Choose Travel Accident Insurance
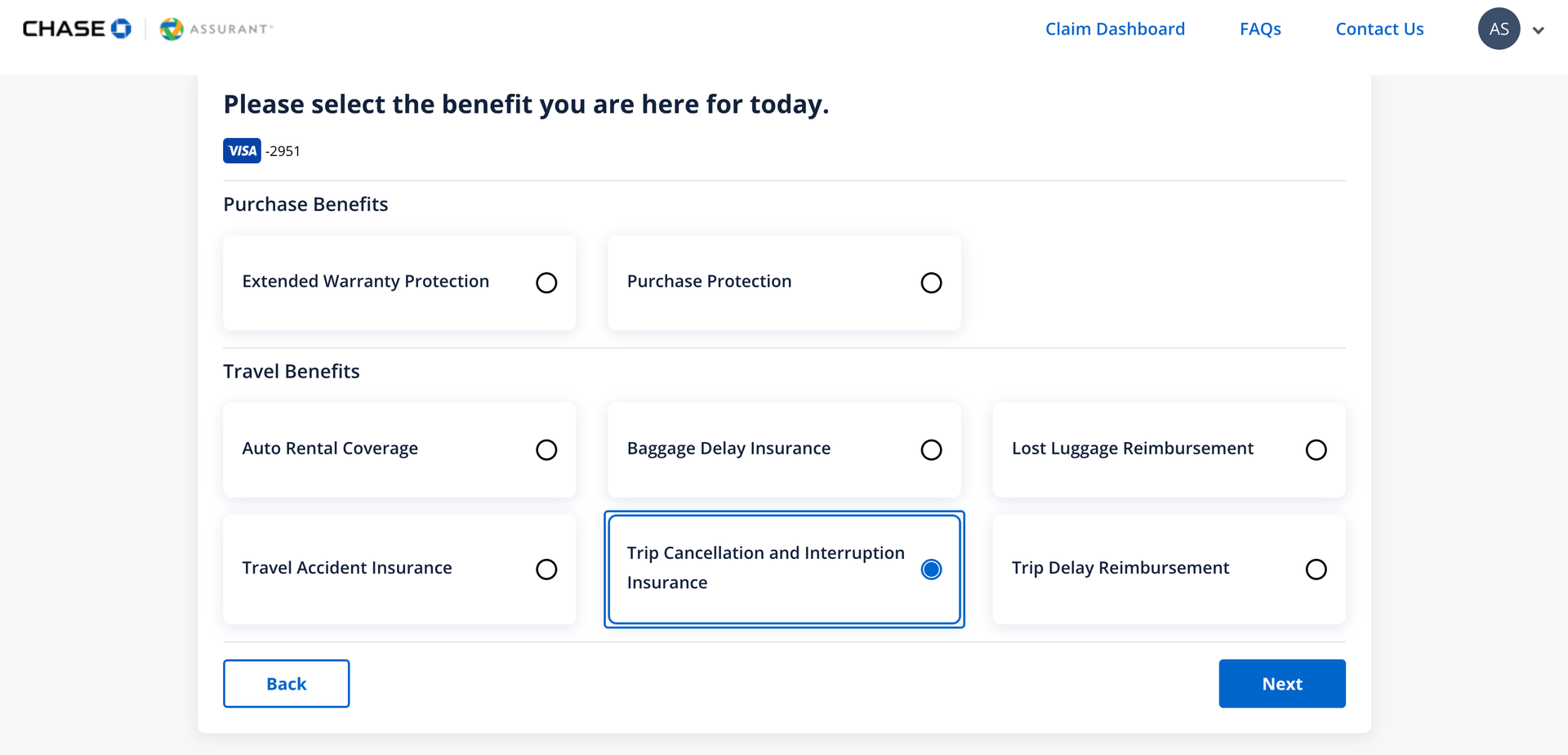The image size is (1568, 755). click(x=546, y=569)
